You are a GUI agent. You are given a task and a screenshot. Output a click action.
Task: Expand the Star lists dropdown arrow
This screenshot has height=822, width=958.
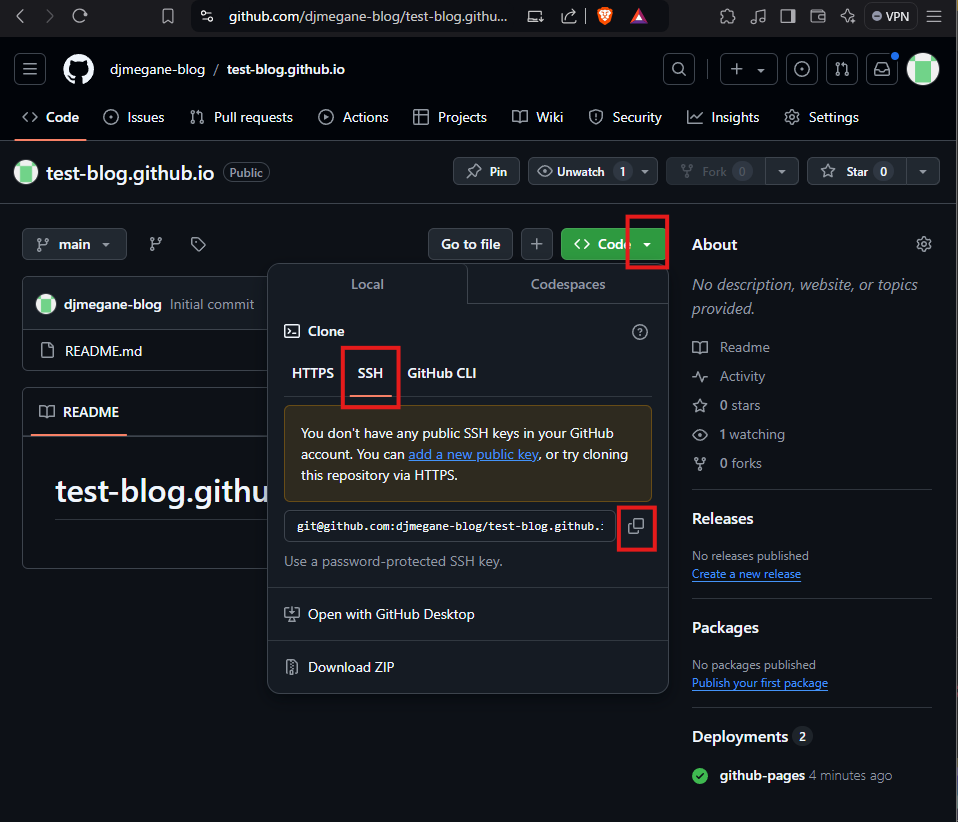(x=923, y=172)
